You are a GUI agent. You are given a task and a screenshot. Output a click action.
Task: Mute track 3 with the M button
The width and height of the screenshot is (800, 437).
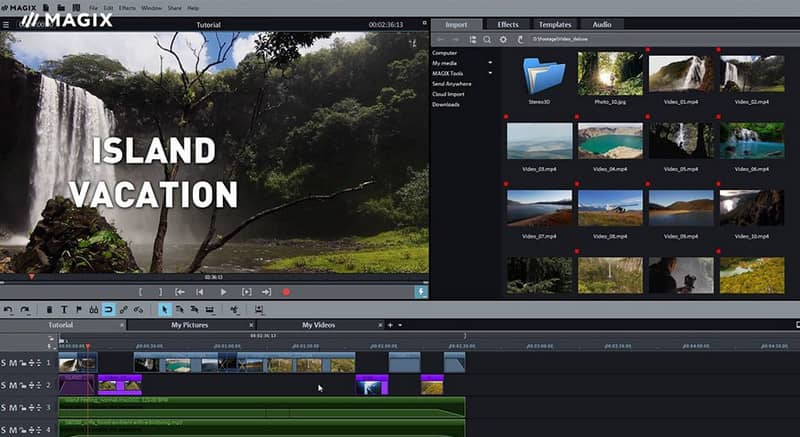point(13,407)
